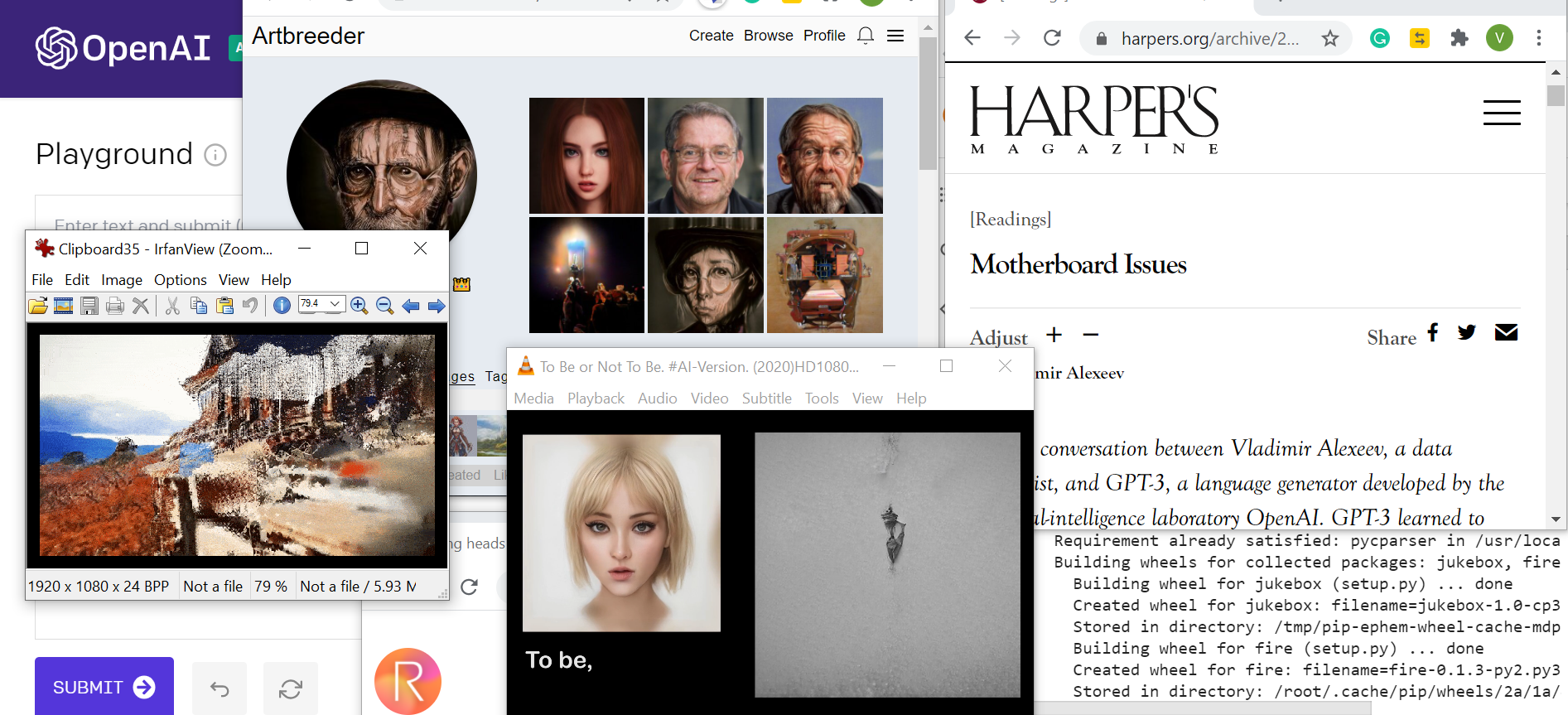Click the [Readings] category link
The image size is (1568, 715).
1011,219
